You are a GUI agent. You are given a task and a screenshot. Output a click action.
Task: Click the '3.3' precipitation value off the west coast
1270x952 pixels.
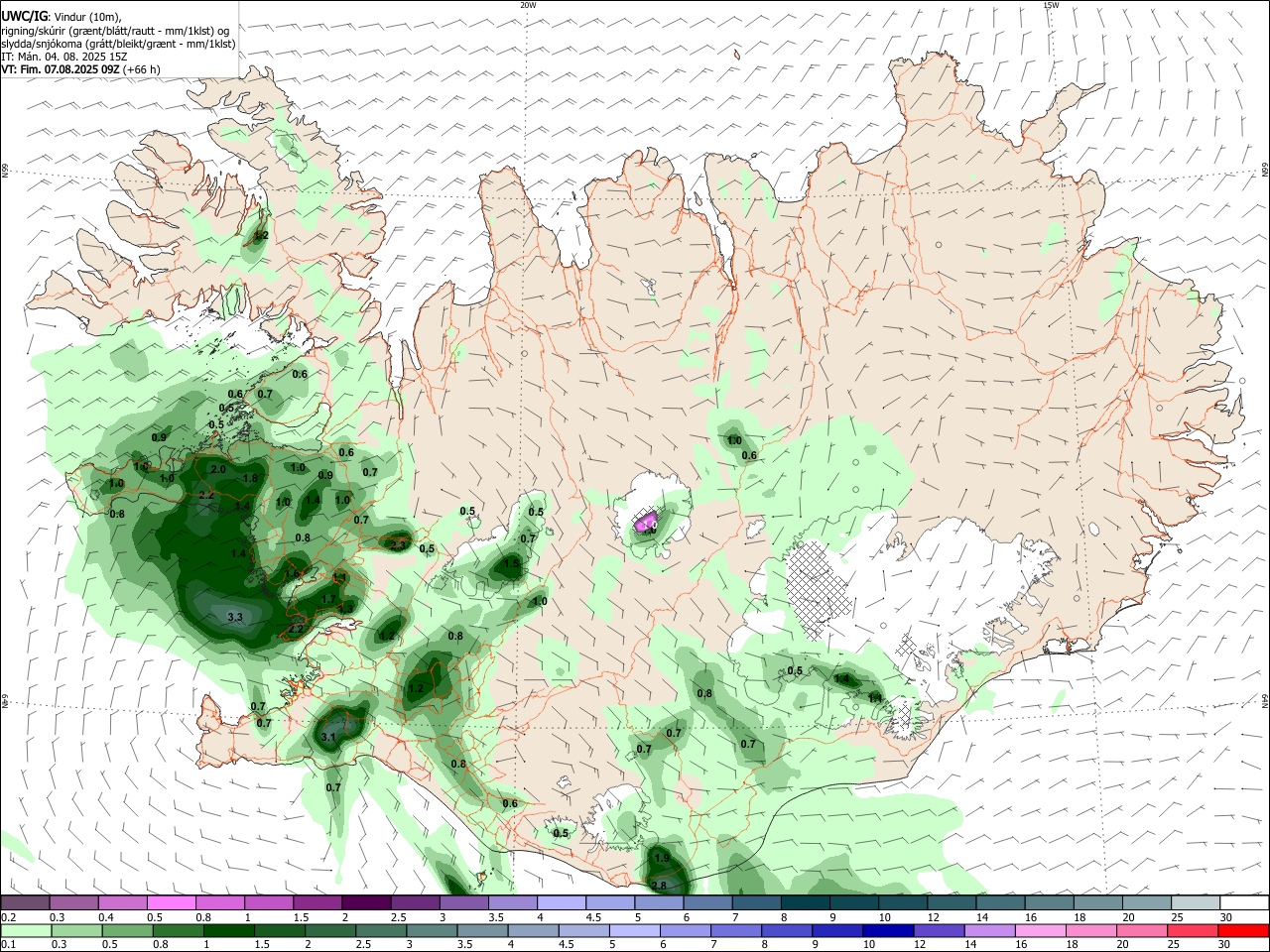click(235, 617)
